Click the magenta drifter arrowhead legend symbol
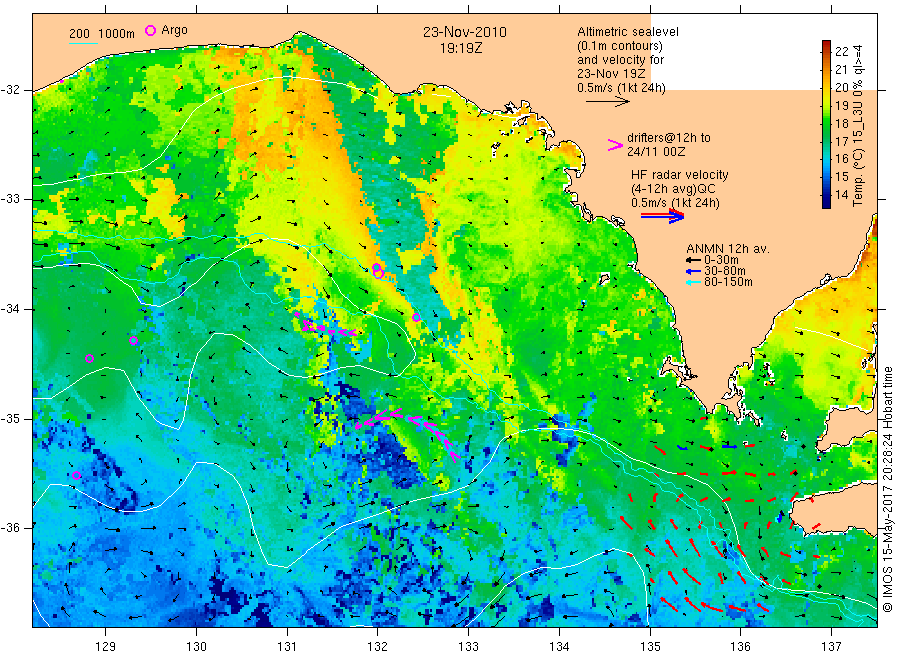This screenshot has width=900, height=660. click(x=615, y=145)
